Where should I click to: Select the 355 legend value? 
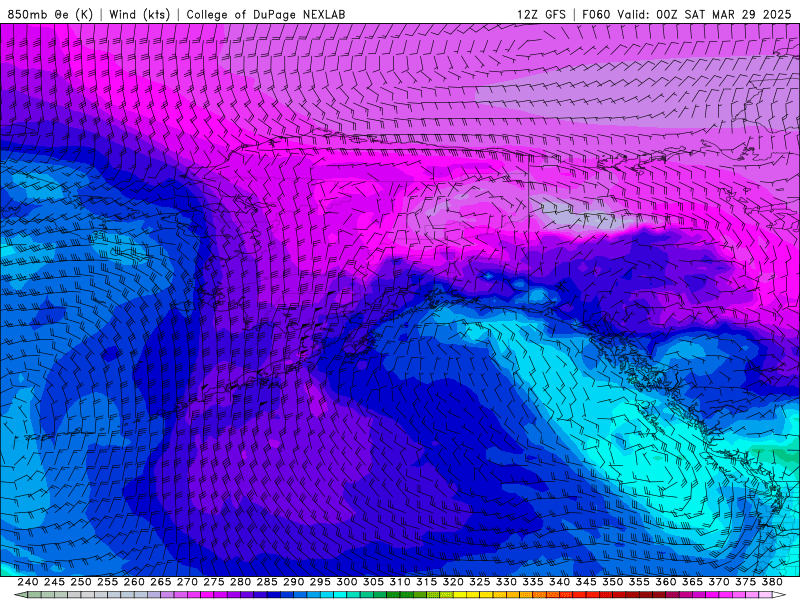pos(639,582)
